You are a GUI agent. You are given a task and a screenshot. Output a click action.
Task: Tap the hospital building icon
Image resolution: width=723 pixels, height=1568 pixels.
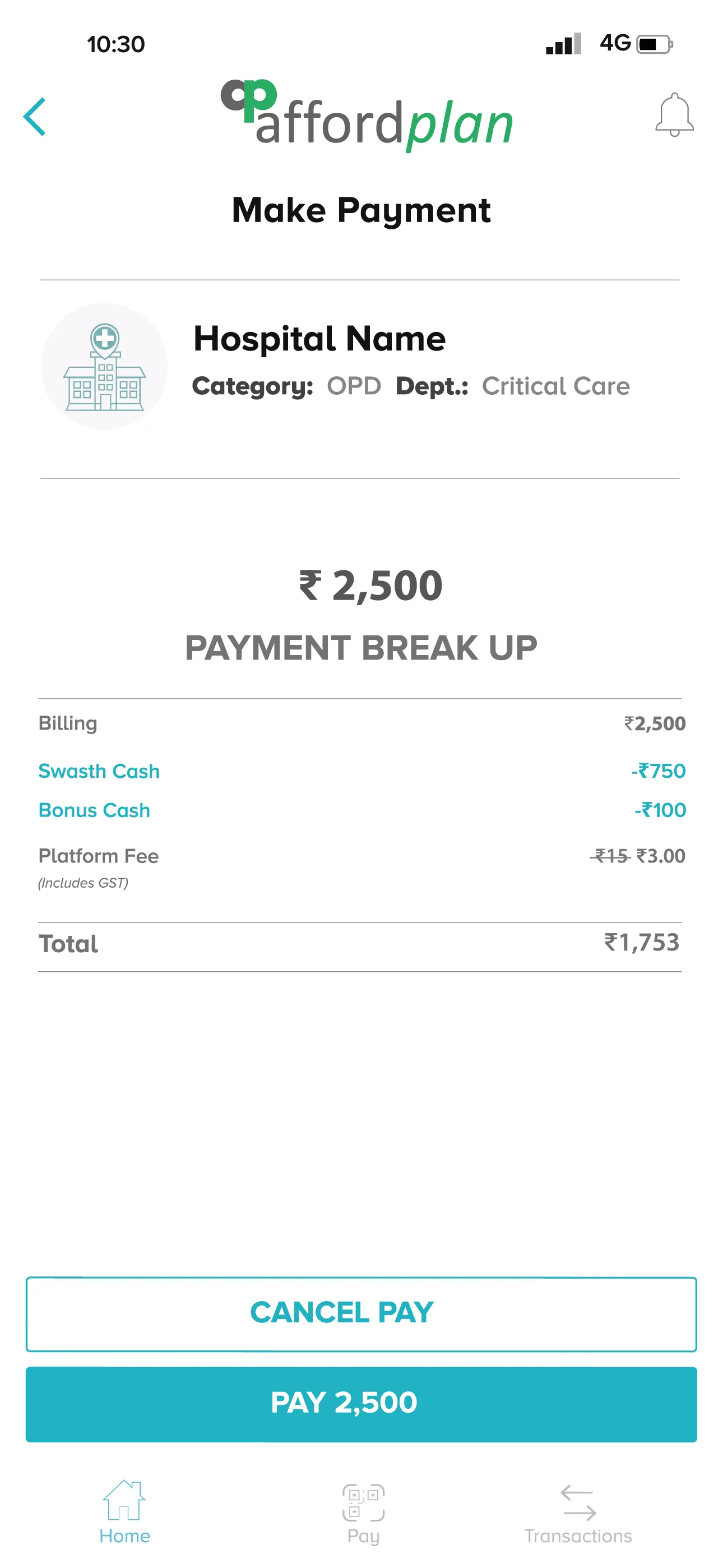tap(105, 365)
